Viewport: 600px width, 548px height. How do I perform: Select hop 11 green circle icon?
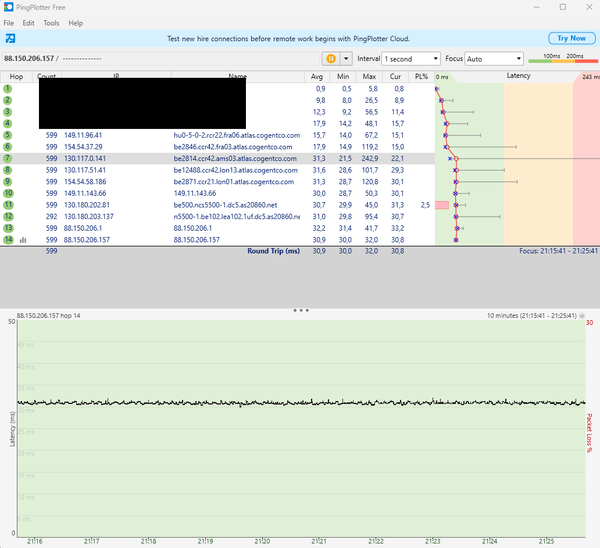8,205
